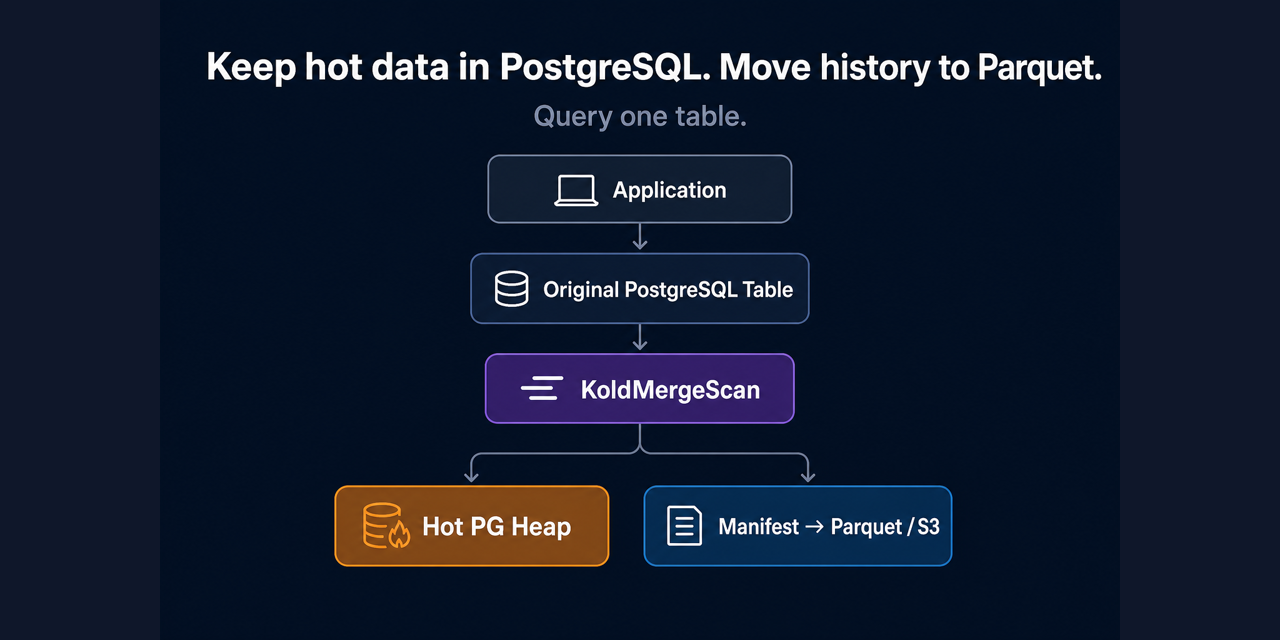Select the orange Hot PG Heap box

tap(472, 526)
